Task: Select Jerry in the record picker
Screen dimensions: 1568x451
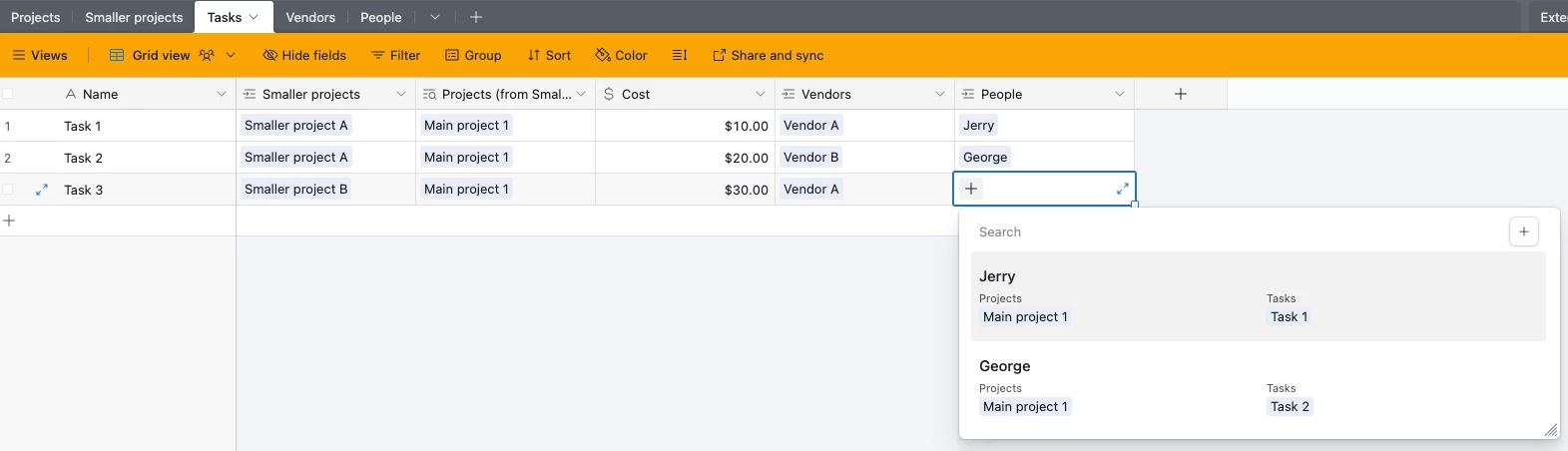Action: tap(1258, 296)
